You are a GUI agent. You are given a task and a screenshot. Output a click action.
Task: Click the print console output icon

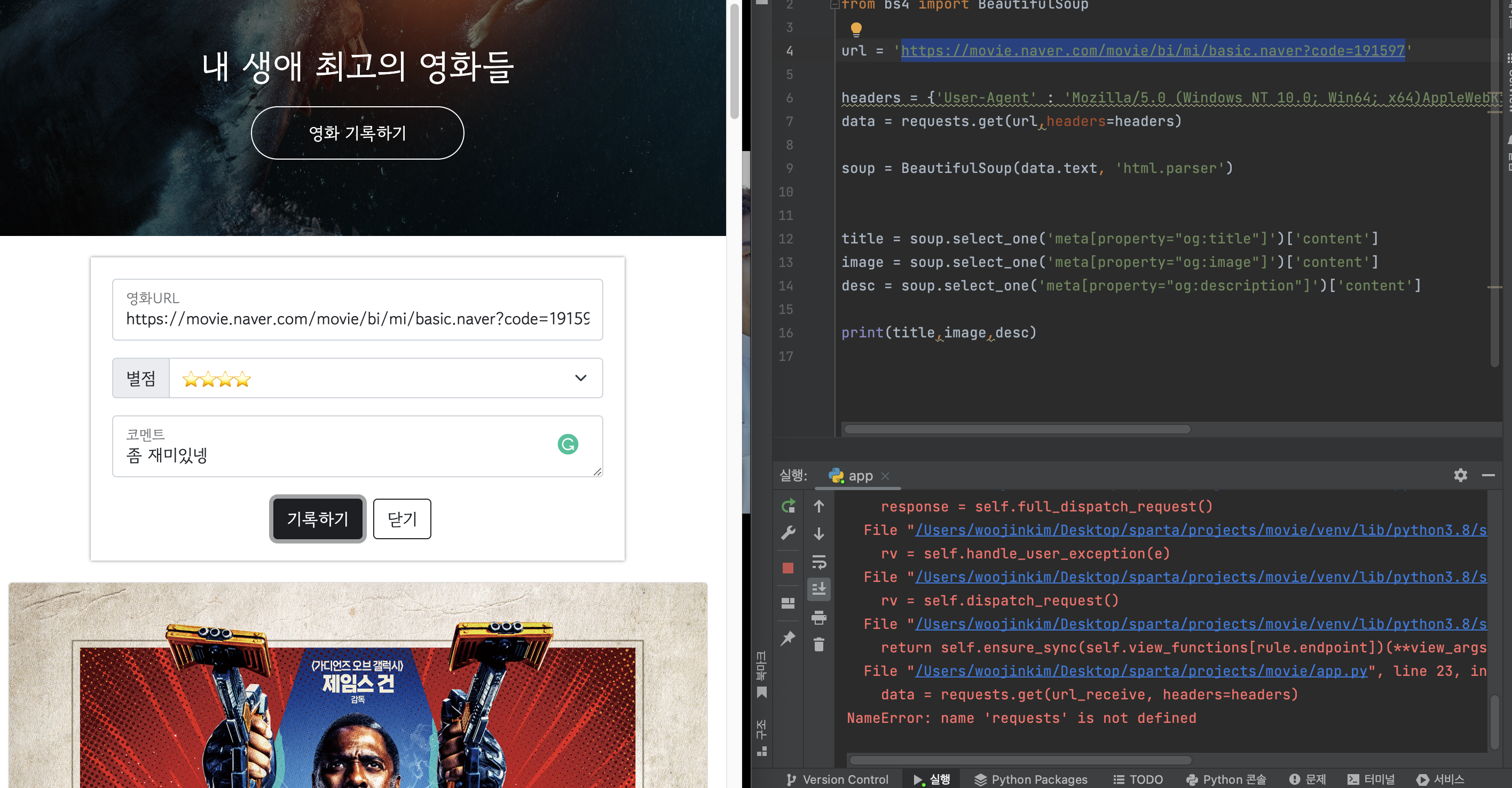click(x=819, y=617)
